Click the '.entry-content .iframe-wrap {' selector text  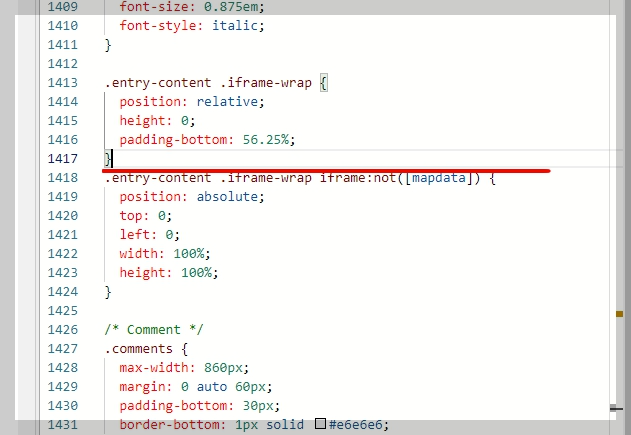click(x=216, y=83)
